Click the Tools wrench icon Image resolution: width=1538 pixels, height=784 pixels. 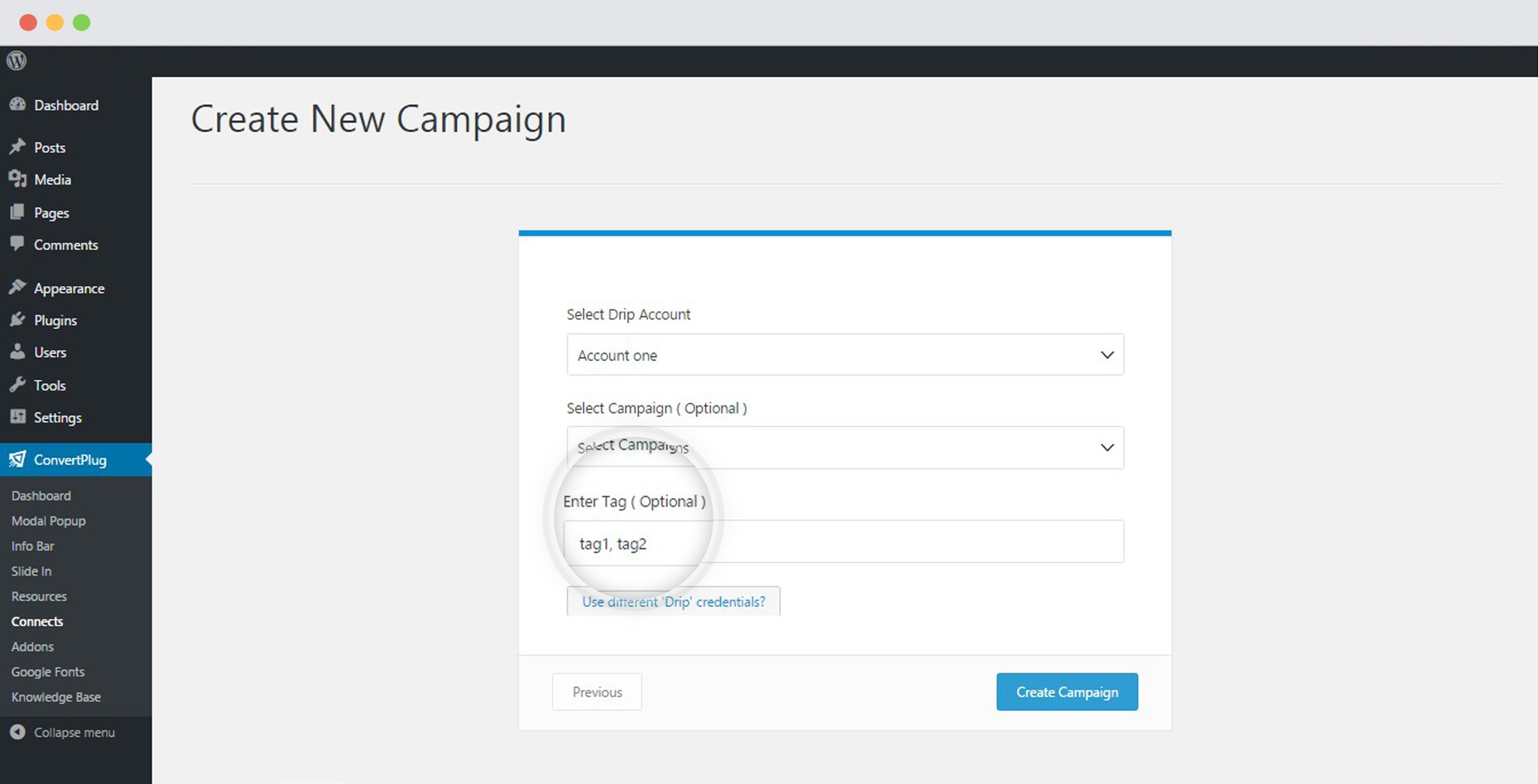point(17,384)
